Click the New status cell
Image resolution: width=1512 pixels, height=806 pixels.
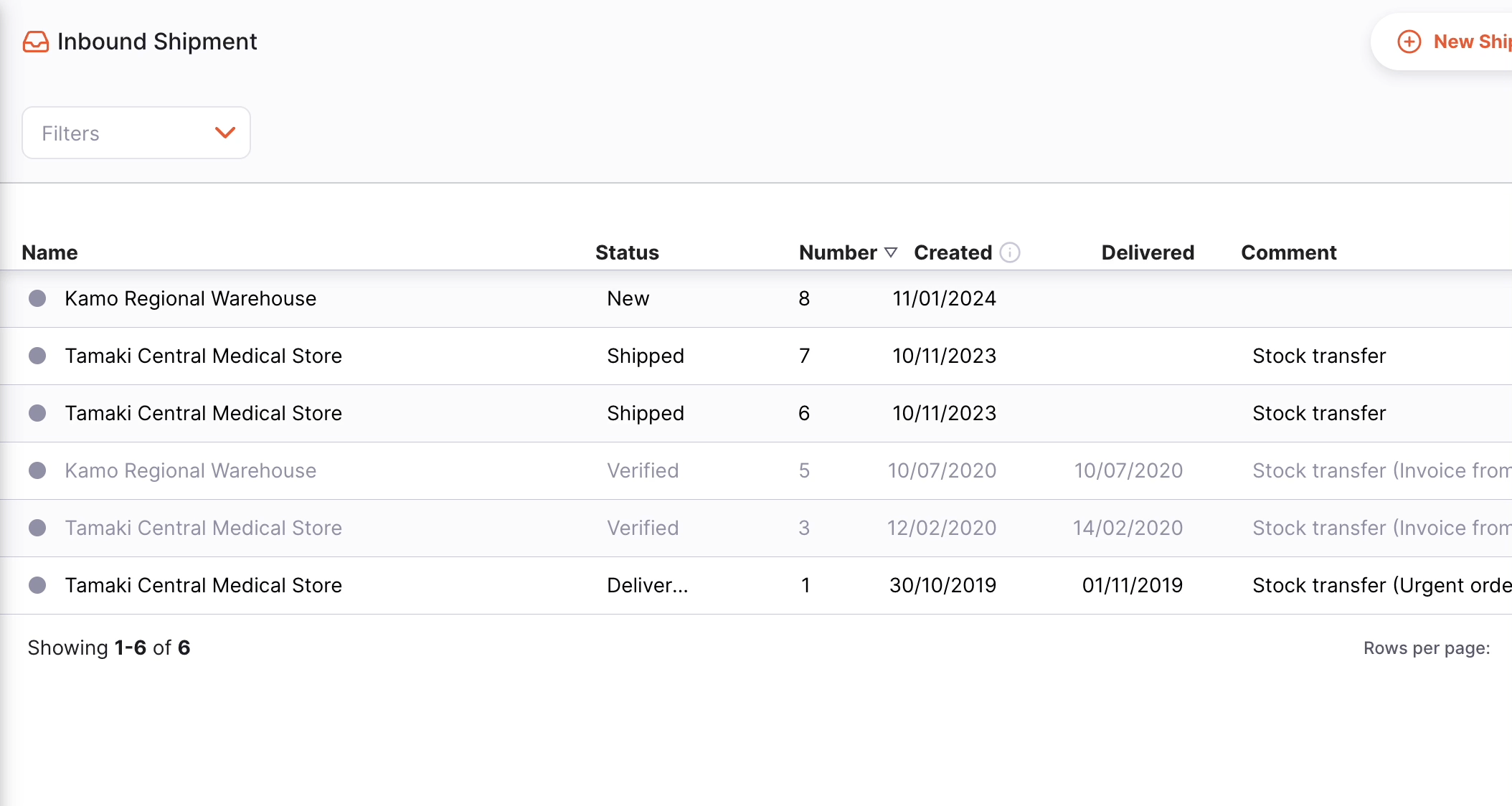click(628, 298)
